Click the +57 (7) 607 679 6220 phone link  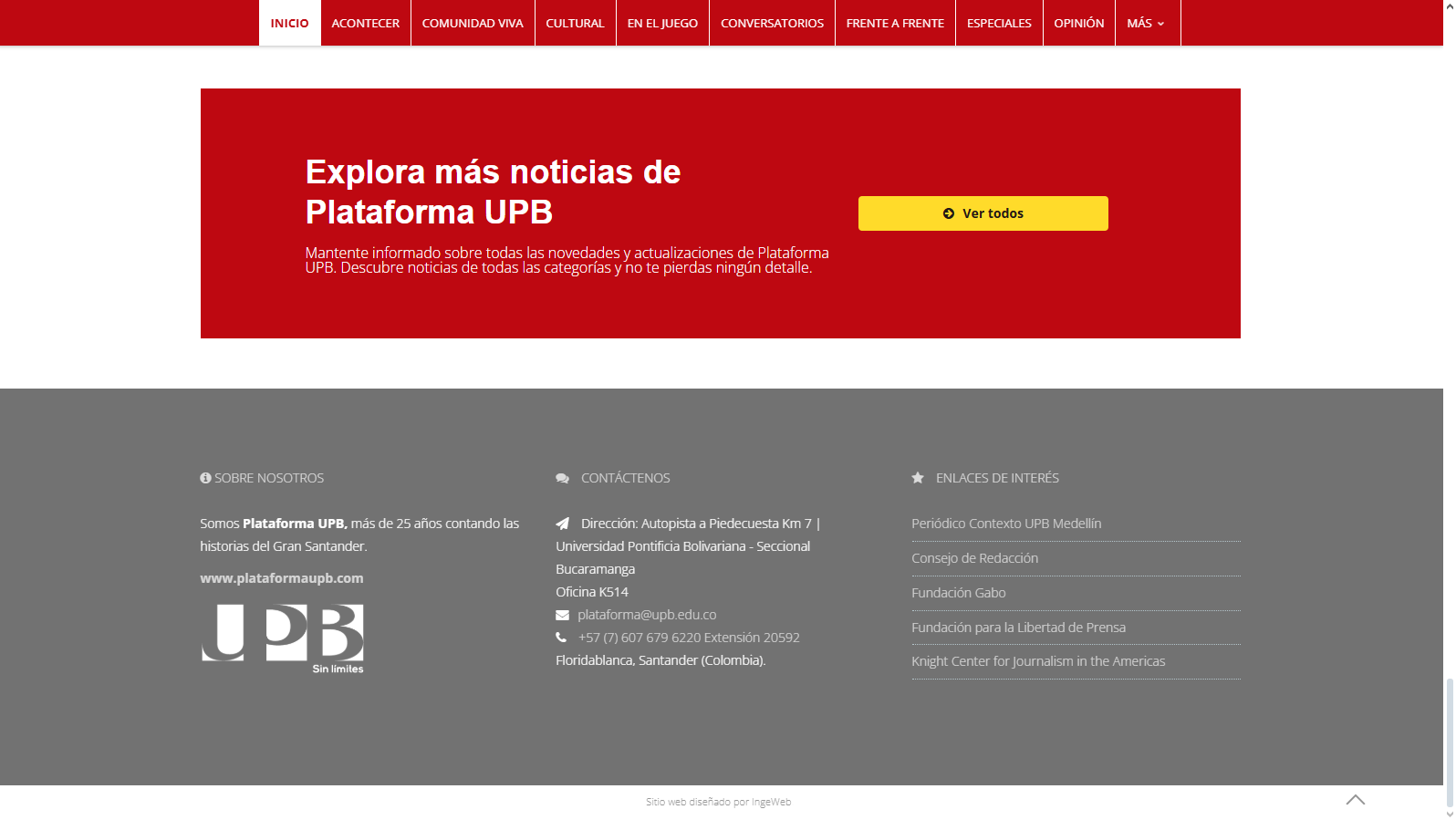coord(689,638)
